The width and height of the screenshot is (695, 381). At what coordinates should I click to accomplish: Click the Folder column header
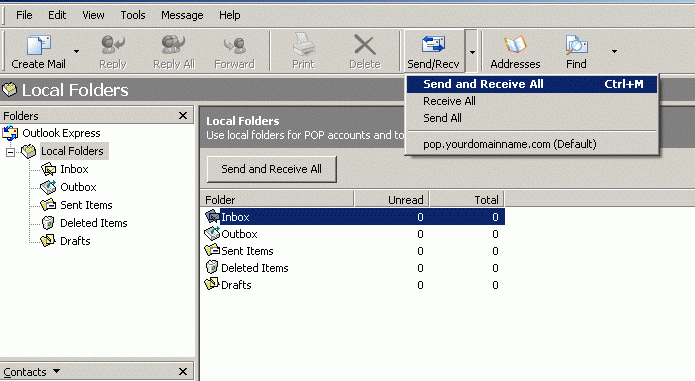277,200
